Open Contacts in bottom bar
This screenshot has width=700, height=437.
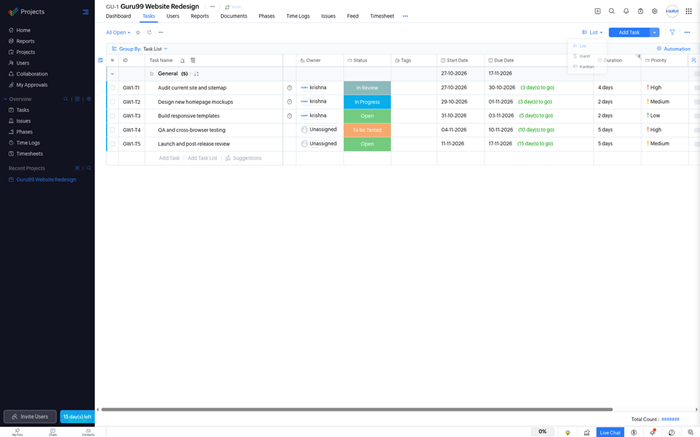(88, 432)
